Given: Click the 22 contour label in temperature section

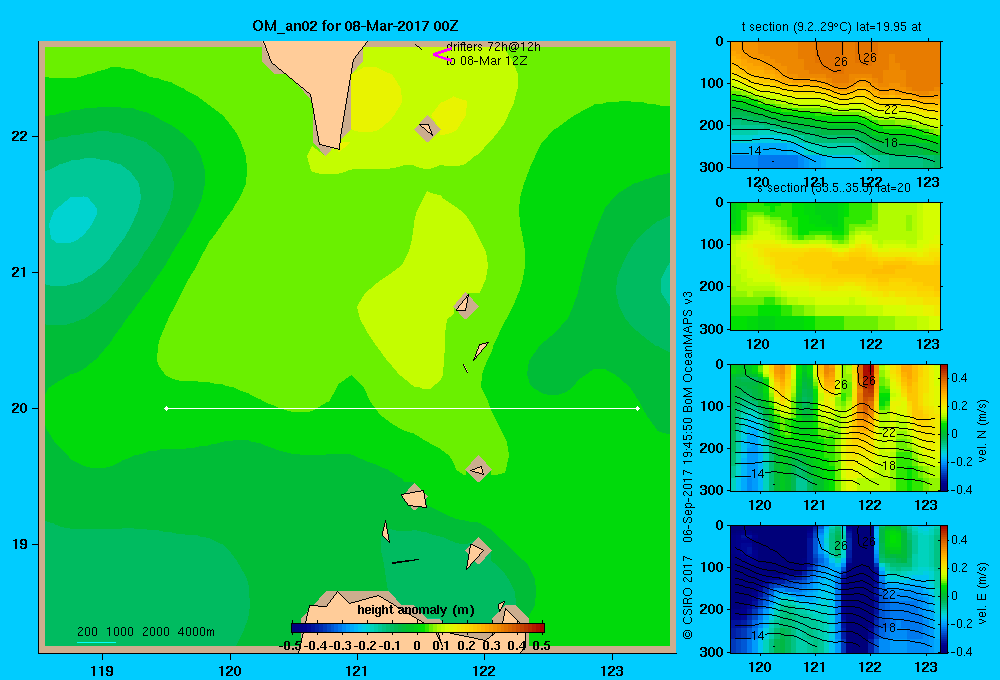Looking at the screenshot, I should coord(891,110).
